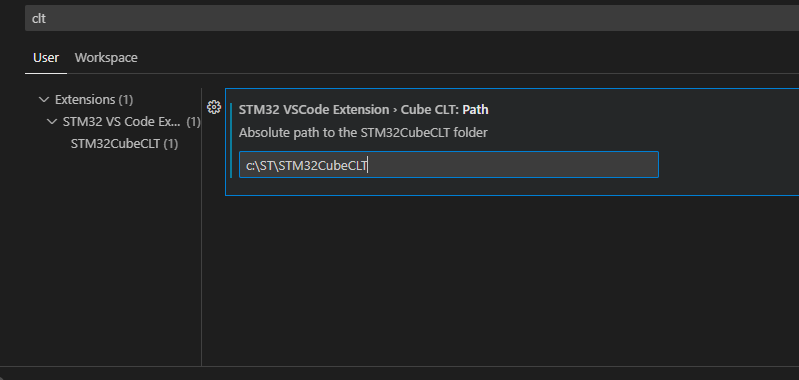This screenshot has width=799, height=380.
Task: Collapse the STM32 VS Code Ex... chevron
Action: pos(52,122)
